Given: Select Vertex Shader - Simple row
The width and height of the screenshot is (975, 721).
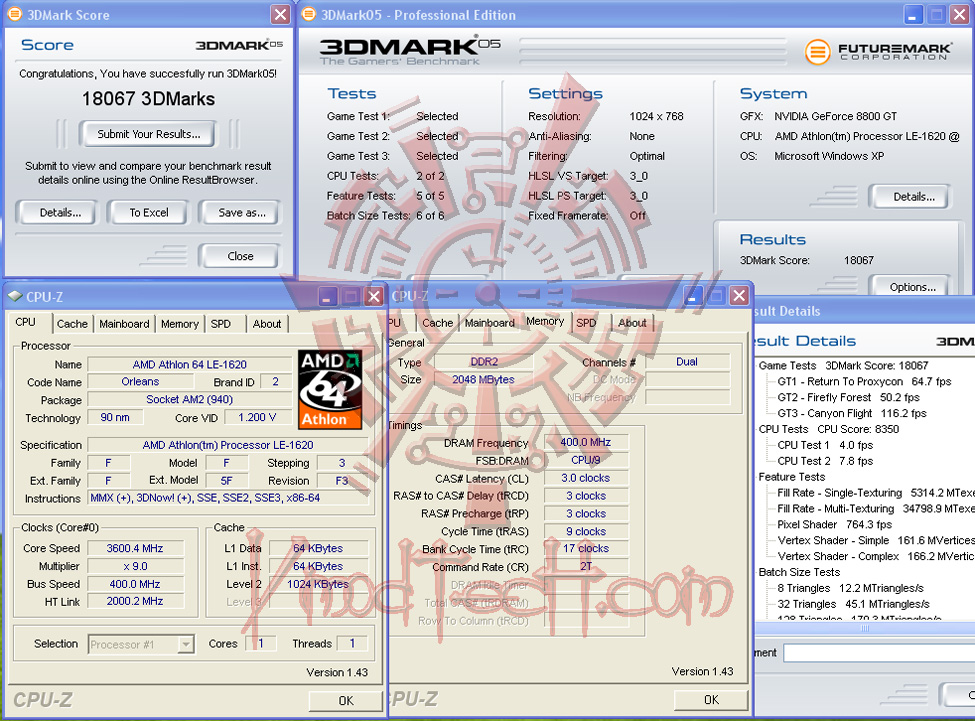Looking at the screenshot, I should (x=876, y=540).
